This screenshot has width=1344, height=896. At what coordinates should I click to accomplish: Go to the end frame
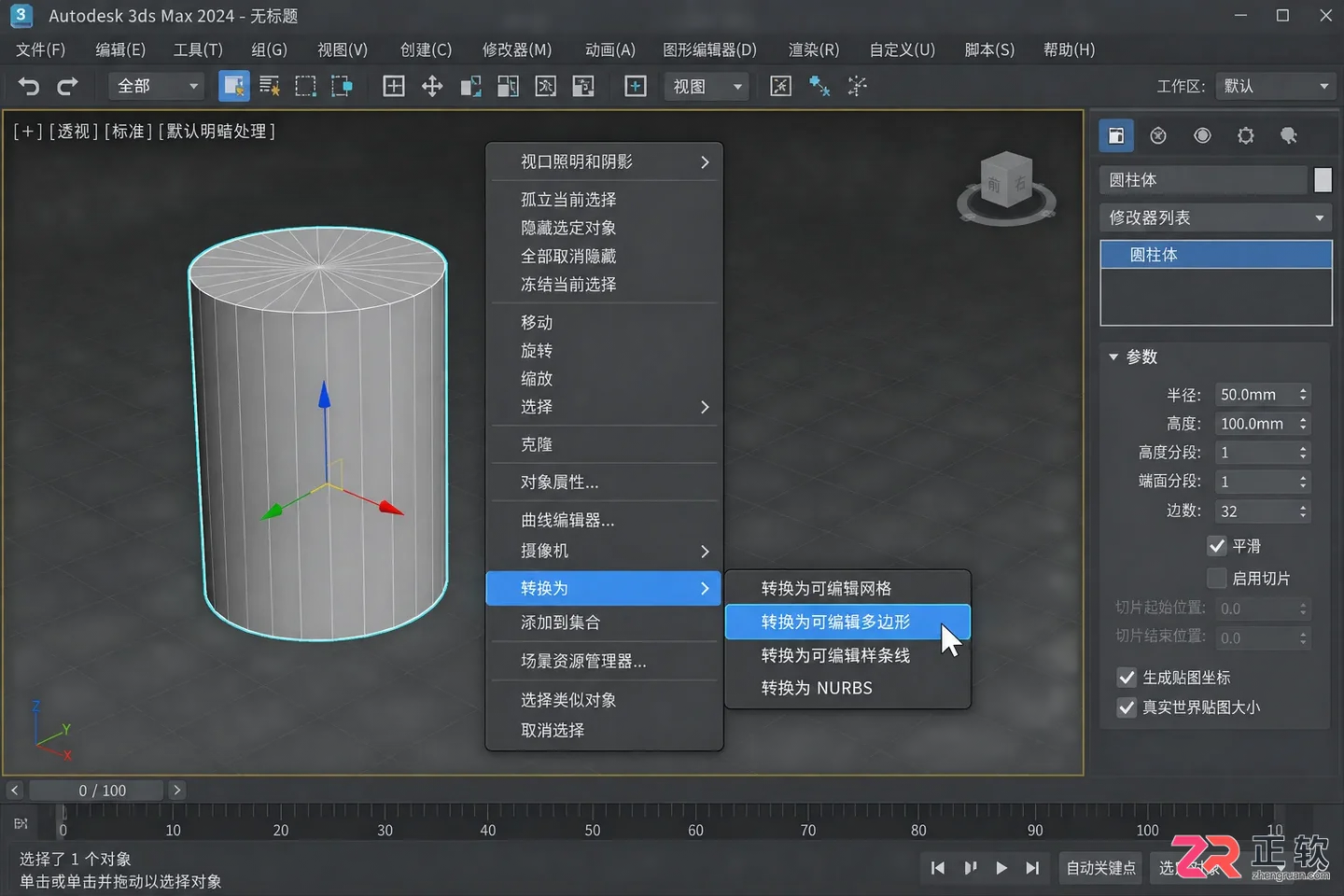tap(1032, 868)
